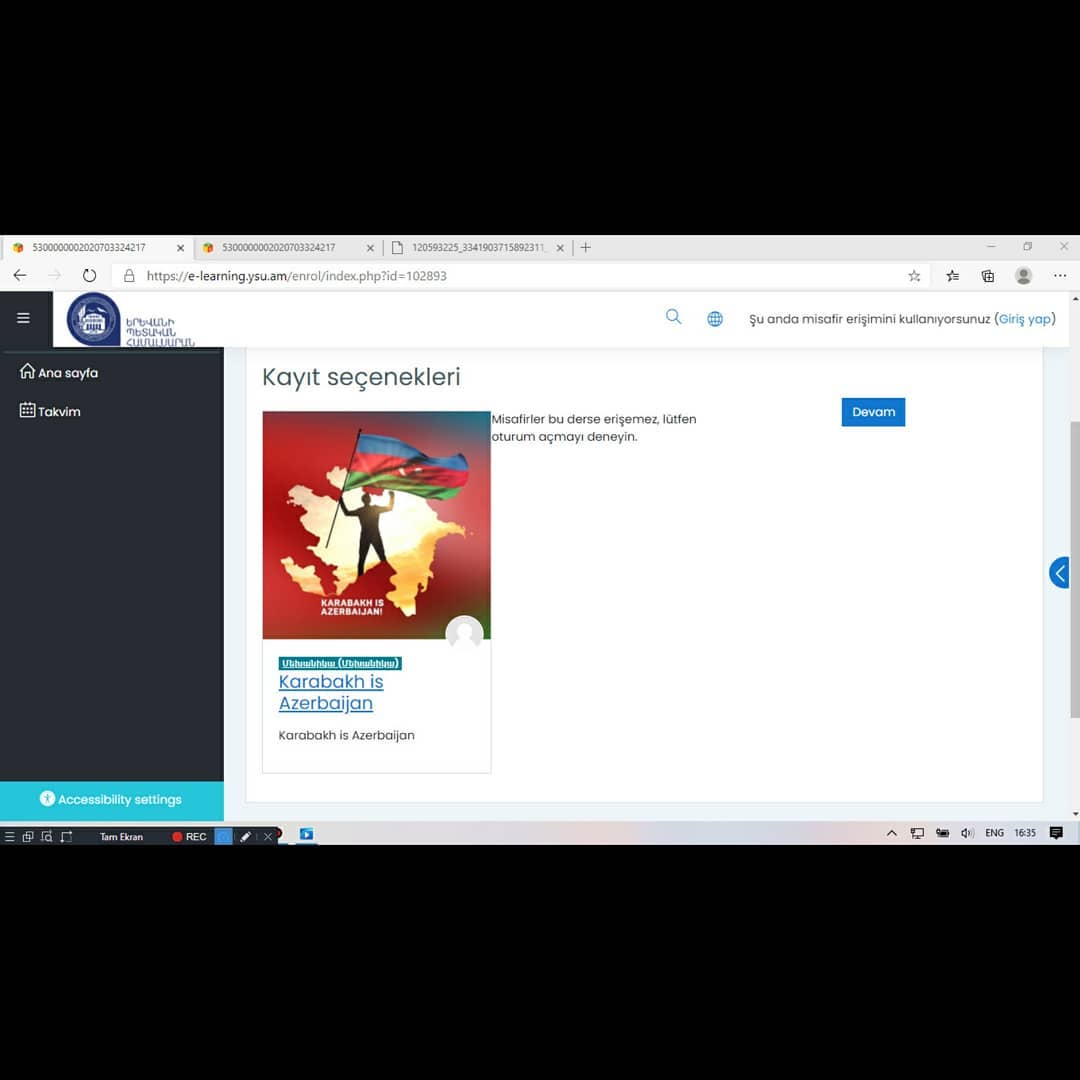Open clock showing 16:35
Screen dimensions: 1080x1080
[x=1025, y=833]
